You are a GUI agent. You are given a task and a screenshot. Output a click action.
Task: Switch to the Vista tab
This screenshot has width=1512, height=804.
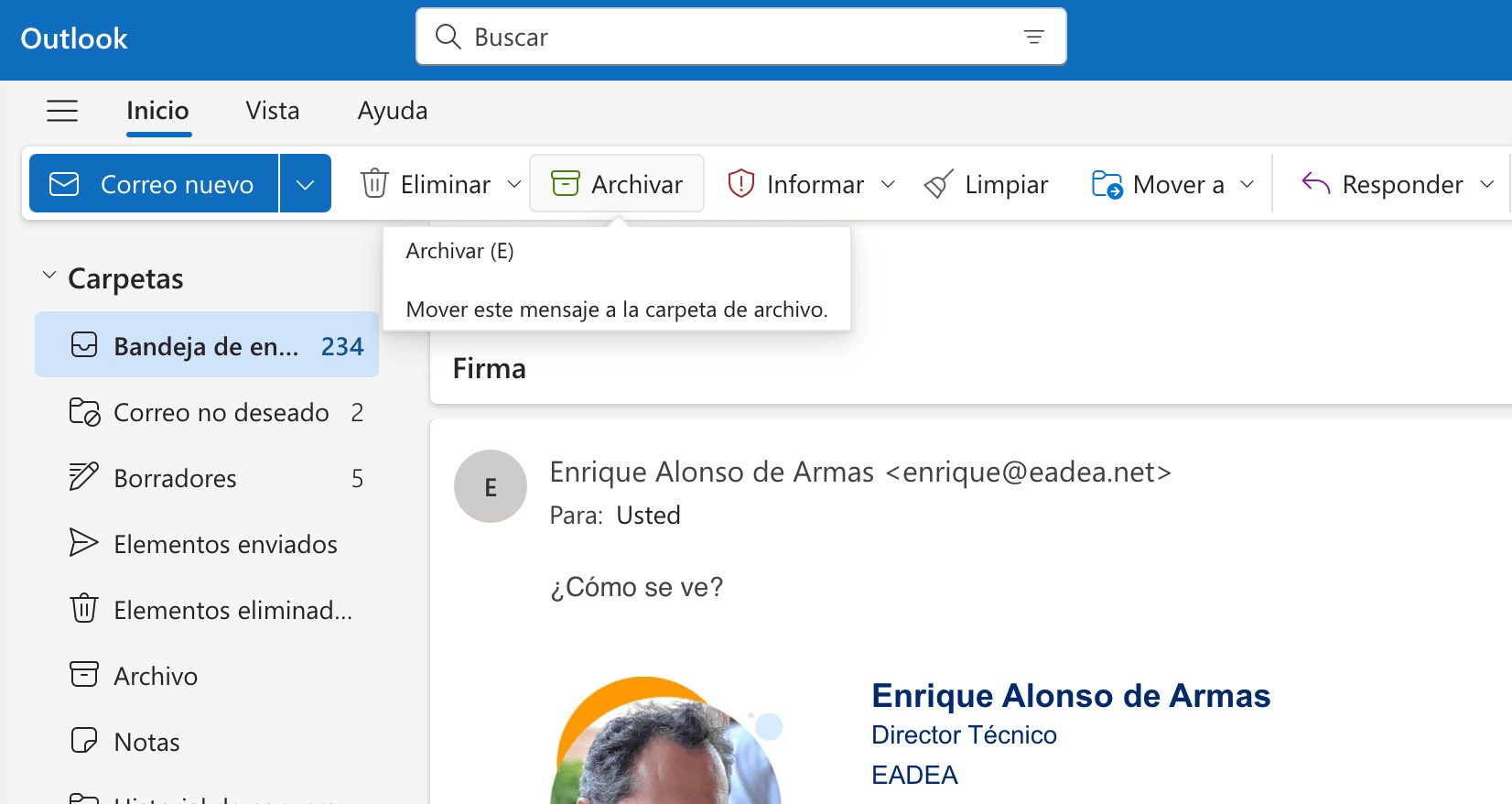[x=272, y=111]
